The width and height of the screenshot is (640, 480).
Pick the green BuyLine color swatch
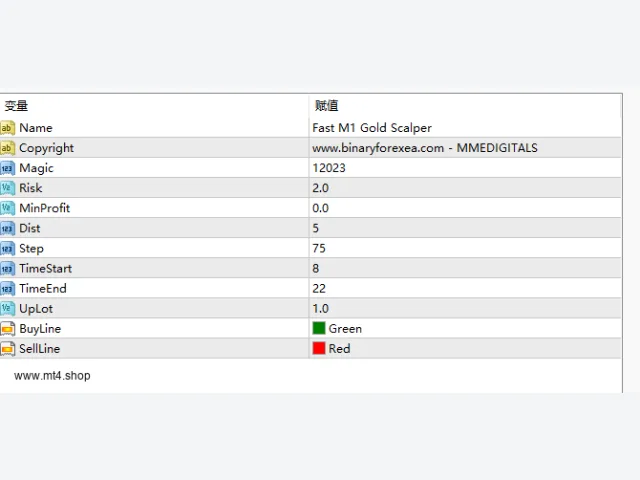tap(319, 328)
